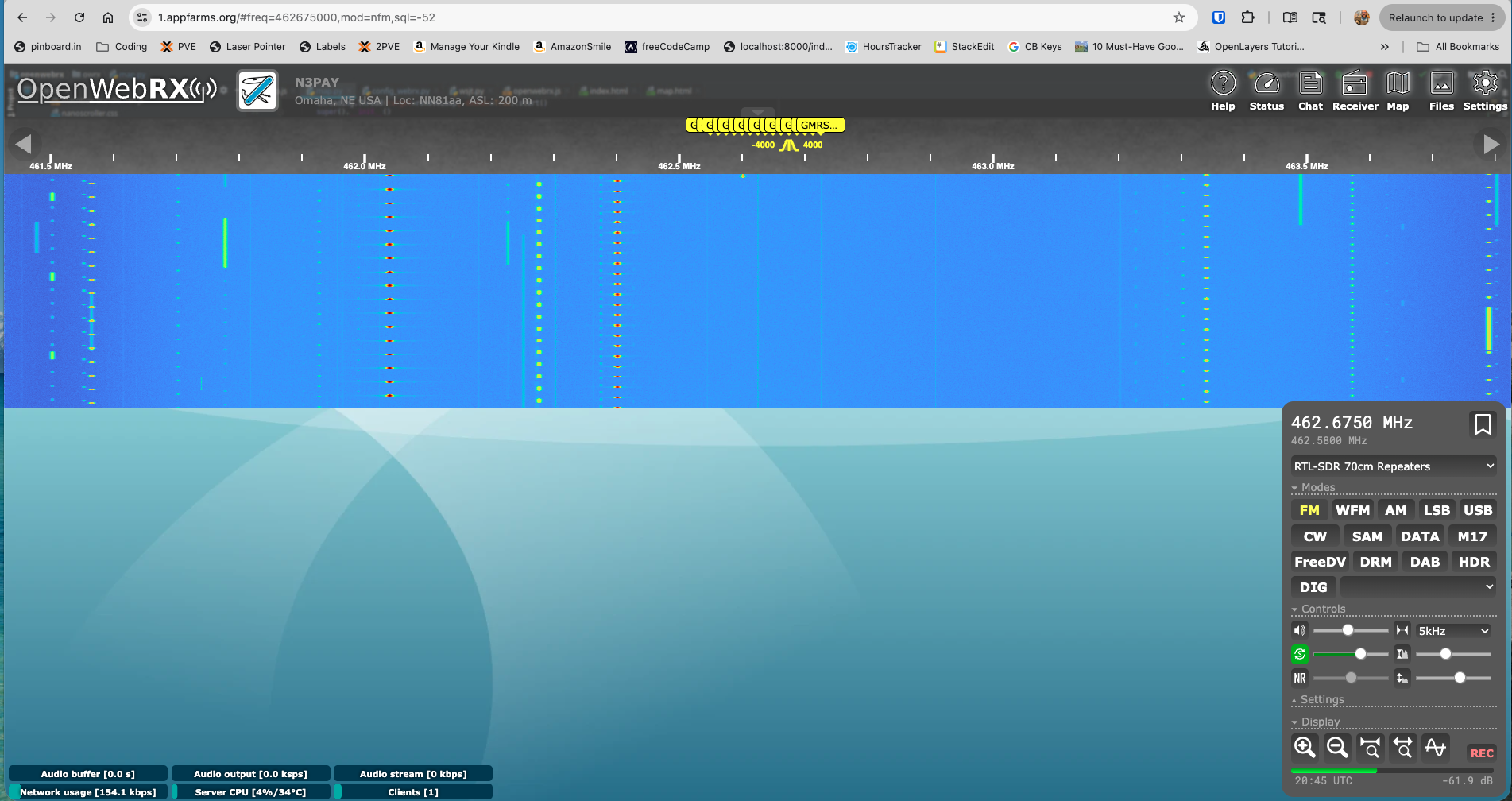This screenshot has height=801, width=1512.
Task: Switch to AM mode
Action: [x=1396, y=510]
